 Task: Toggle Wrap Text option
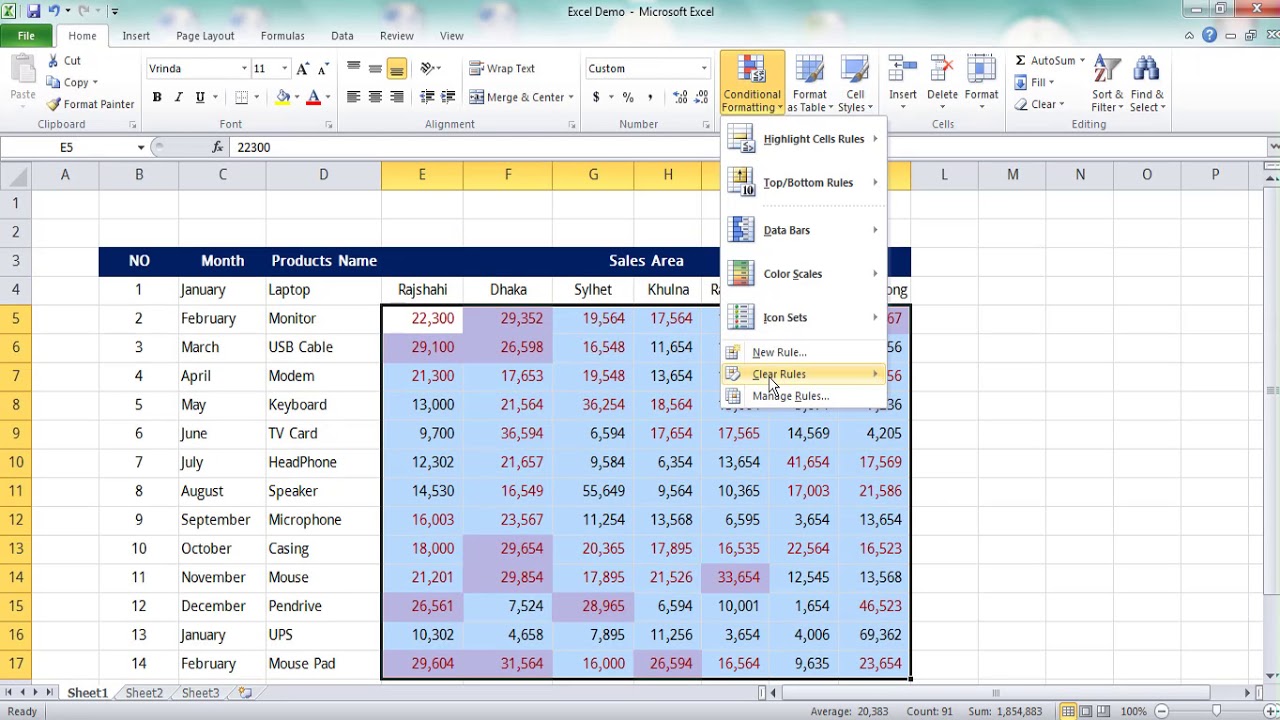502,68
